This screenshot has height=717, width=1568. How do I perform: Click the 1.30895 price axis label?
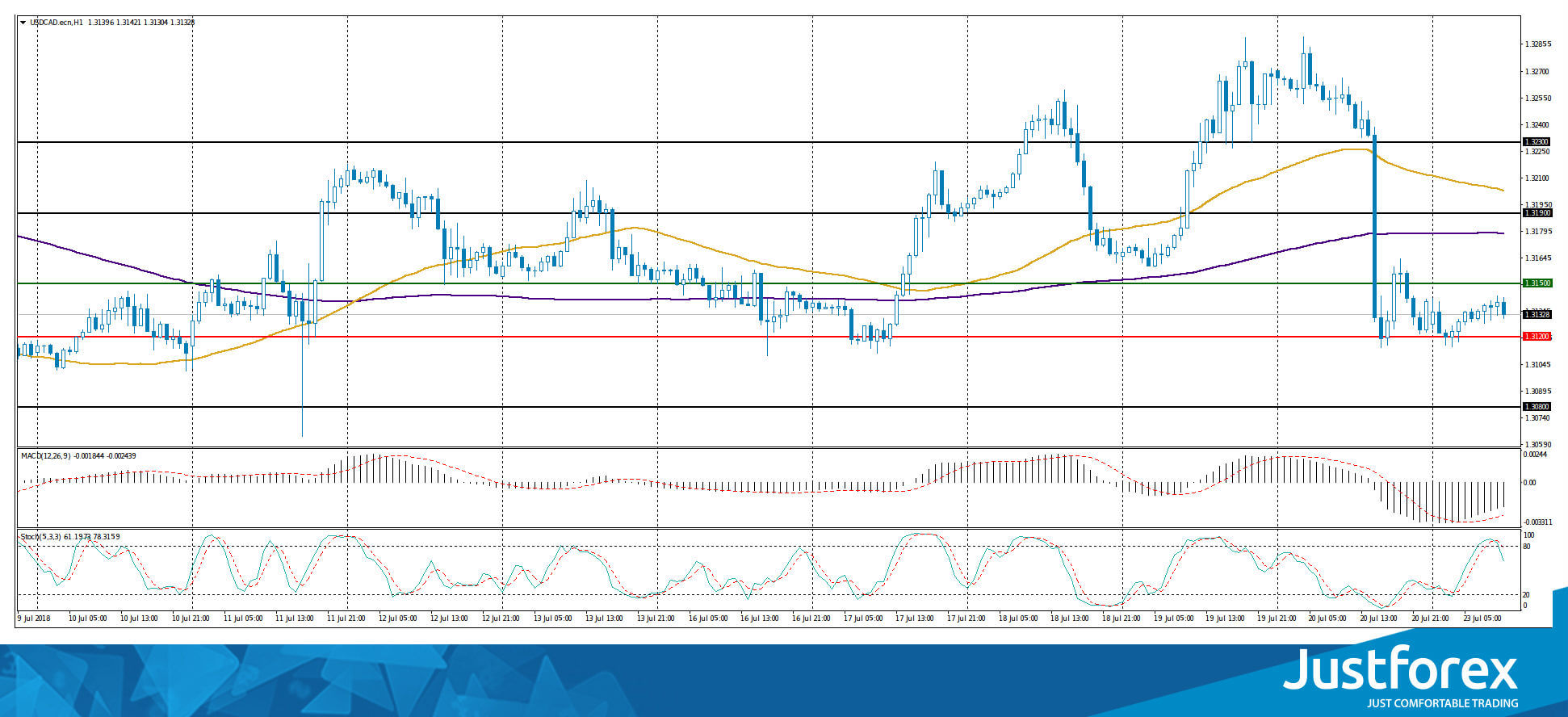[1538, 392]
